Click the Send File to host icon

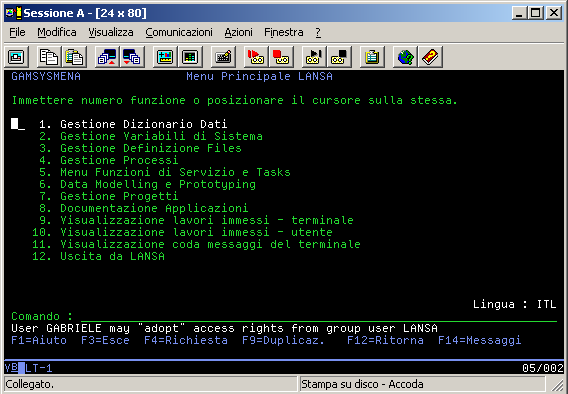point(107,57)
